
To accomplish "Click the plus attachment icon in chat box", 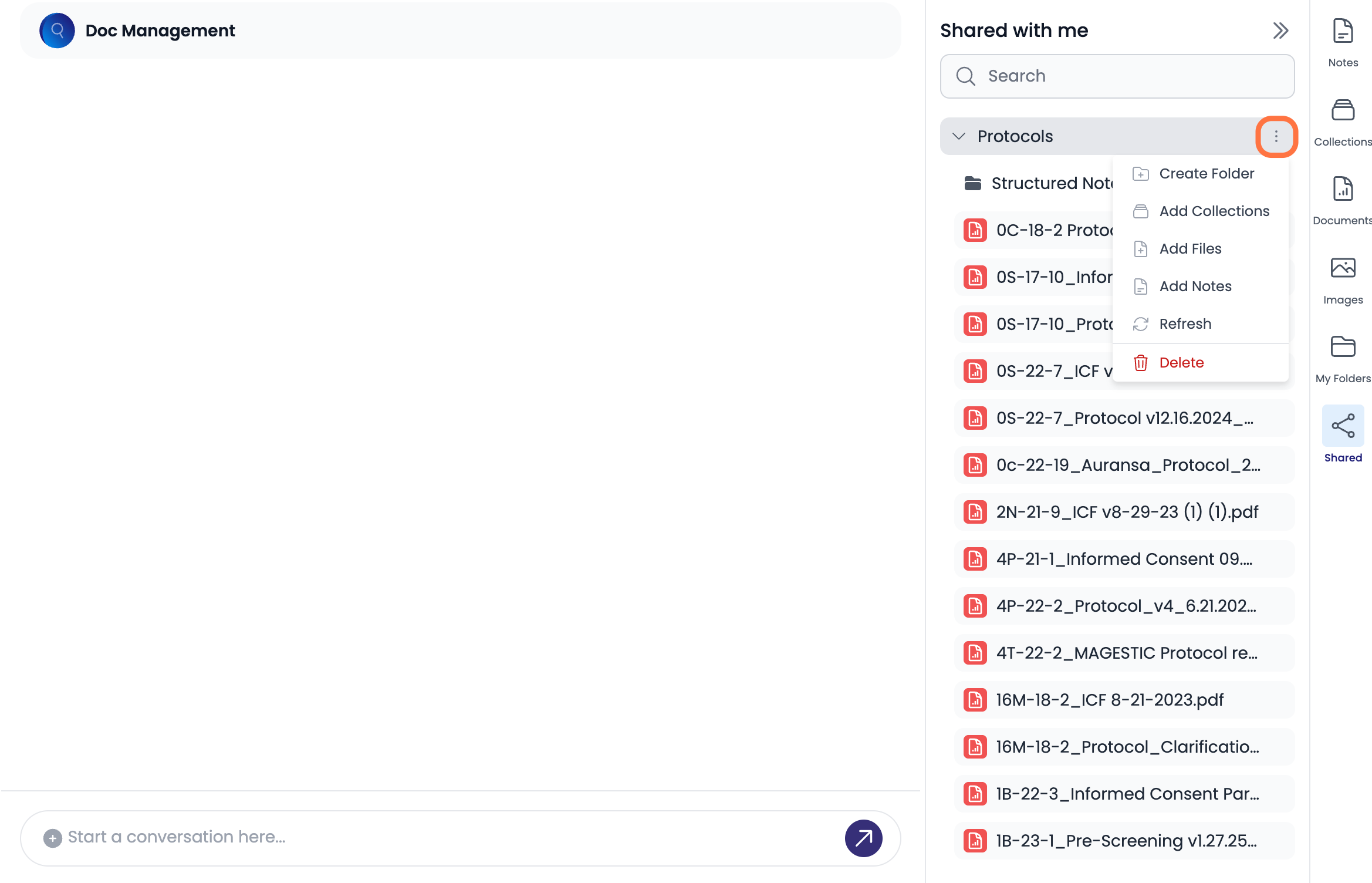I will tap(53, 838).
